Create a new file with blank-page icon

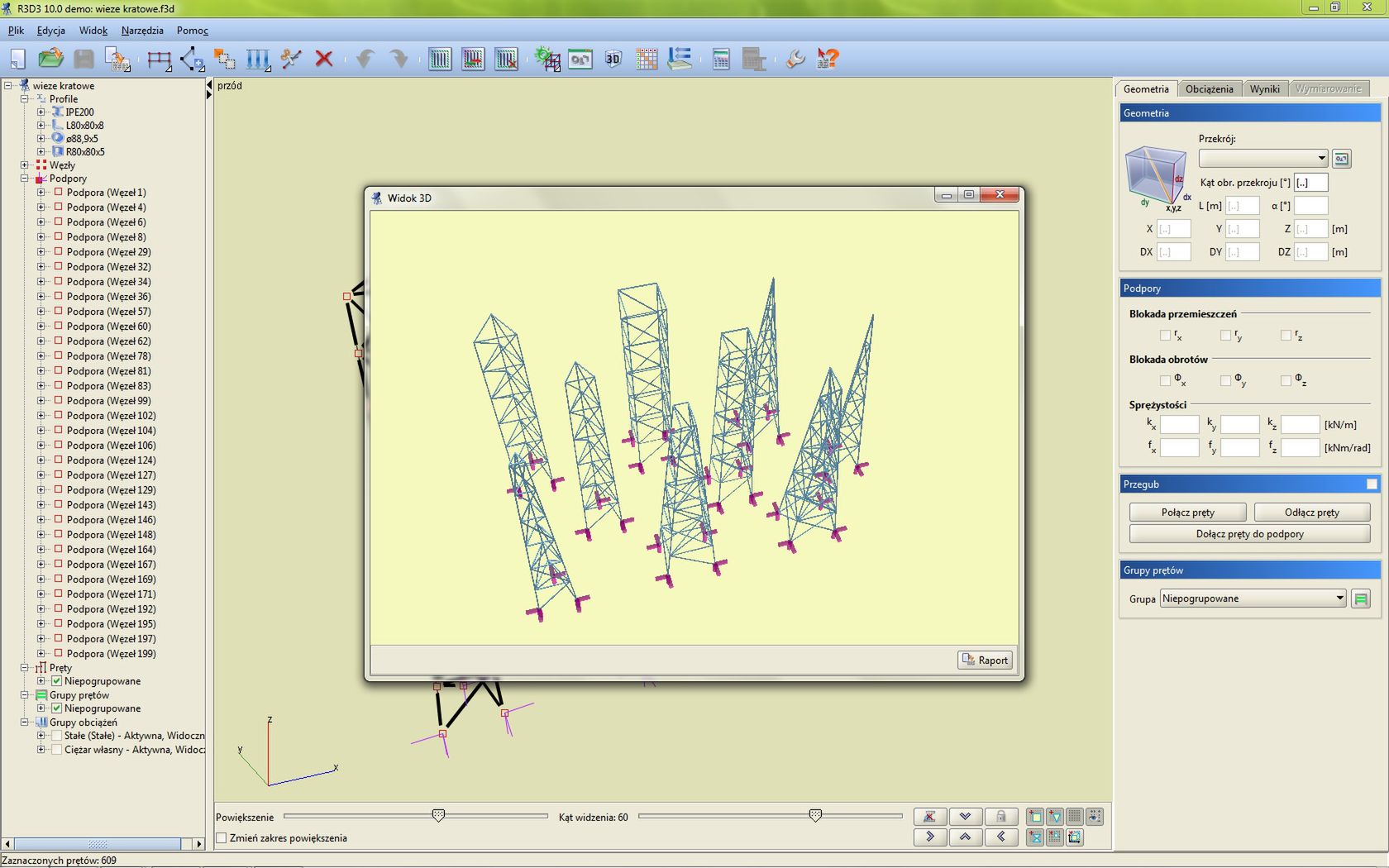pyautogui.click(x=18, y=59)
